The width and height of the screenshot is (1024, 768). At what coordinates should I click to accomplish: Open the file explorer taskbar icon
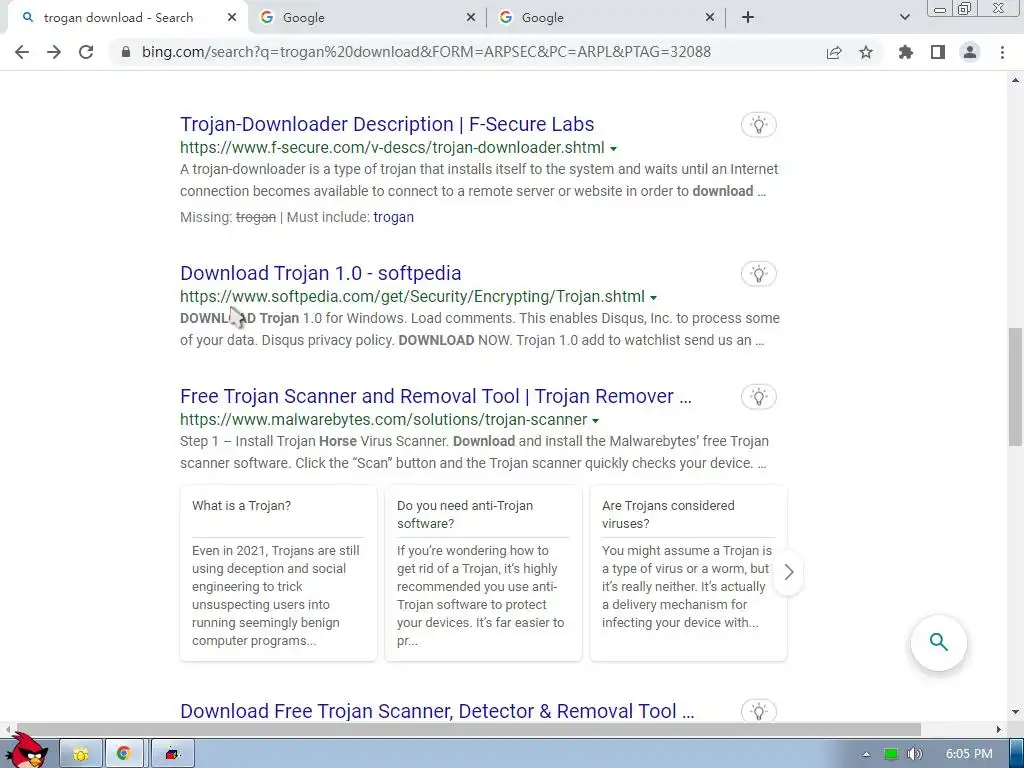point(81,754)
